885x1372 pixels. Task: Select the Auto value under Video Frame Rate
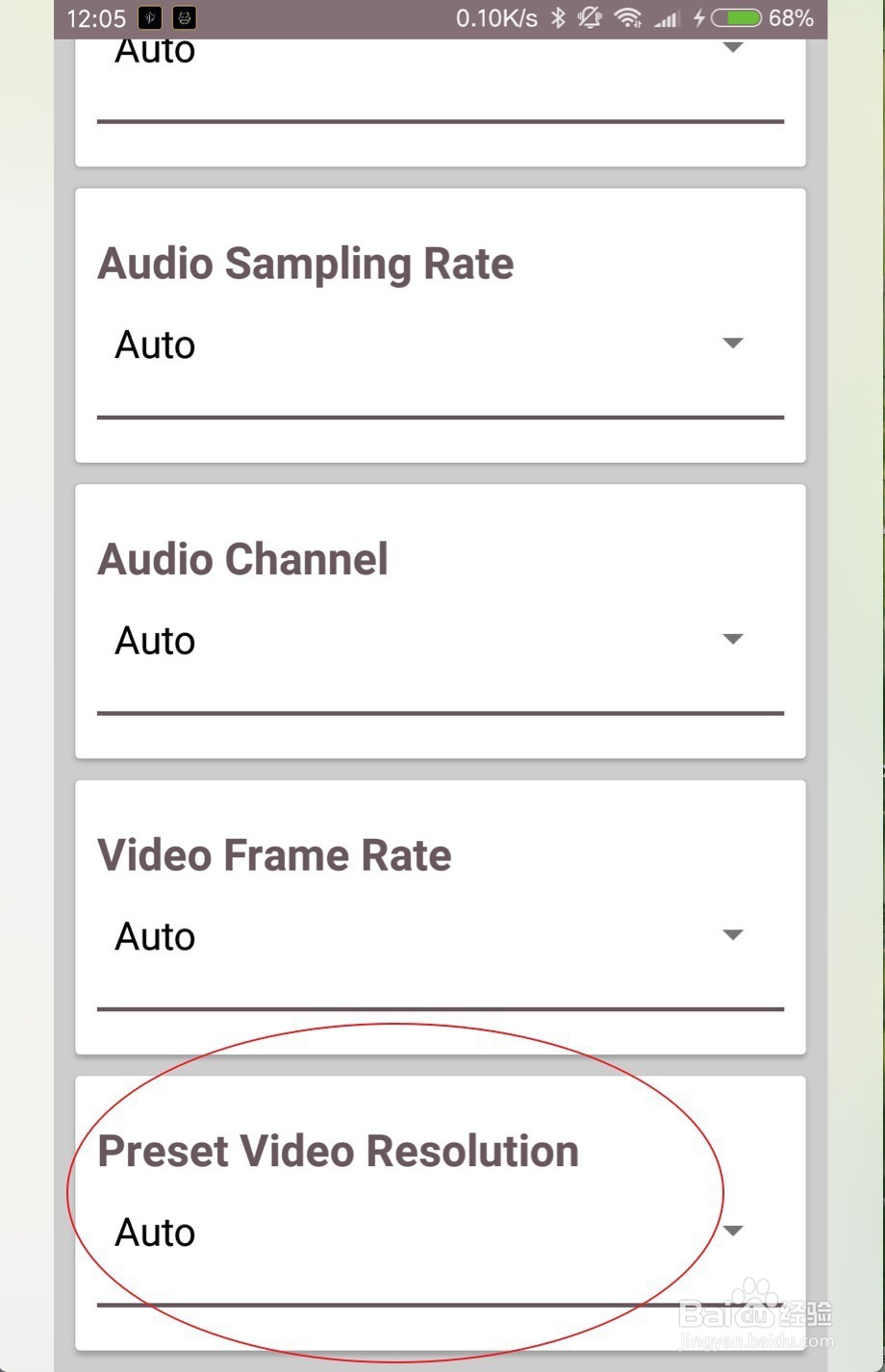(x=155, y=936)
